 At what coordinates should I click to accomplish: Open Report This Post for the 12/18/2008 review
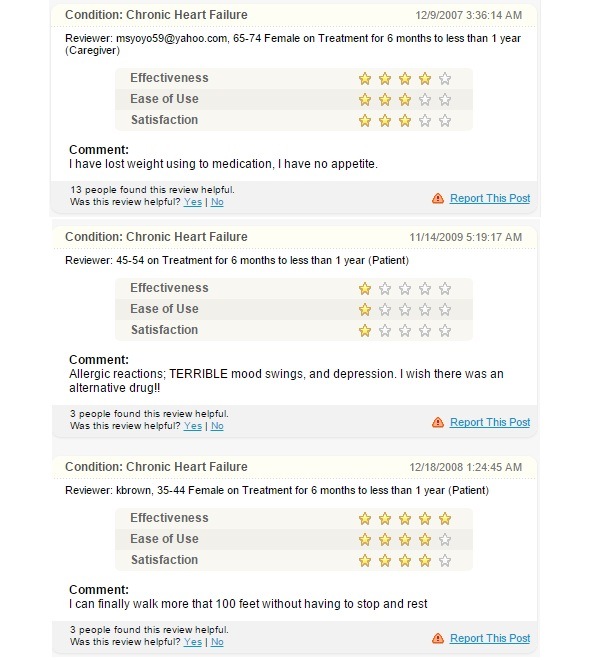pos(490,639)
